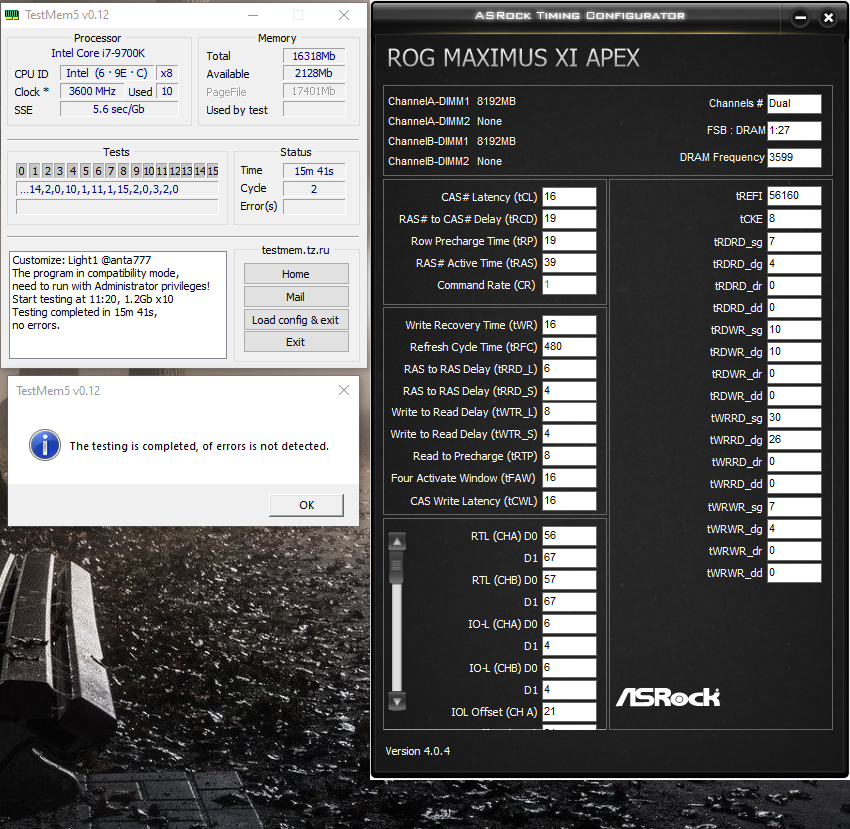Close the TestMem5 completion dialog
This screenshot has height=829, width=850.
(344, 390)
